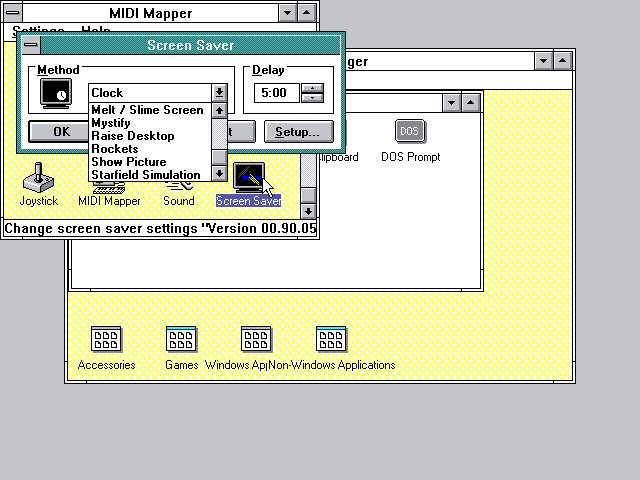Open the Windows Applications group icon
The image size is (640, 480).
click(x=256, y=339)
